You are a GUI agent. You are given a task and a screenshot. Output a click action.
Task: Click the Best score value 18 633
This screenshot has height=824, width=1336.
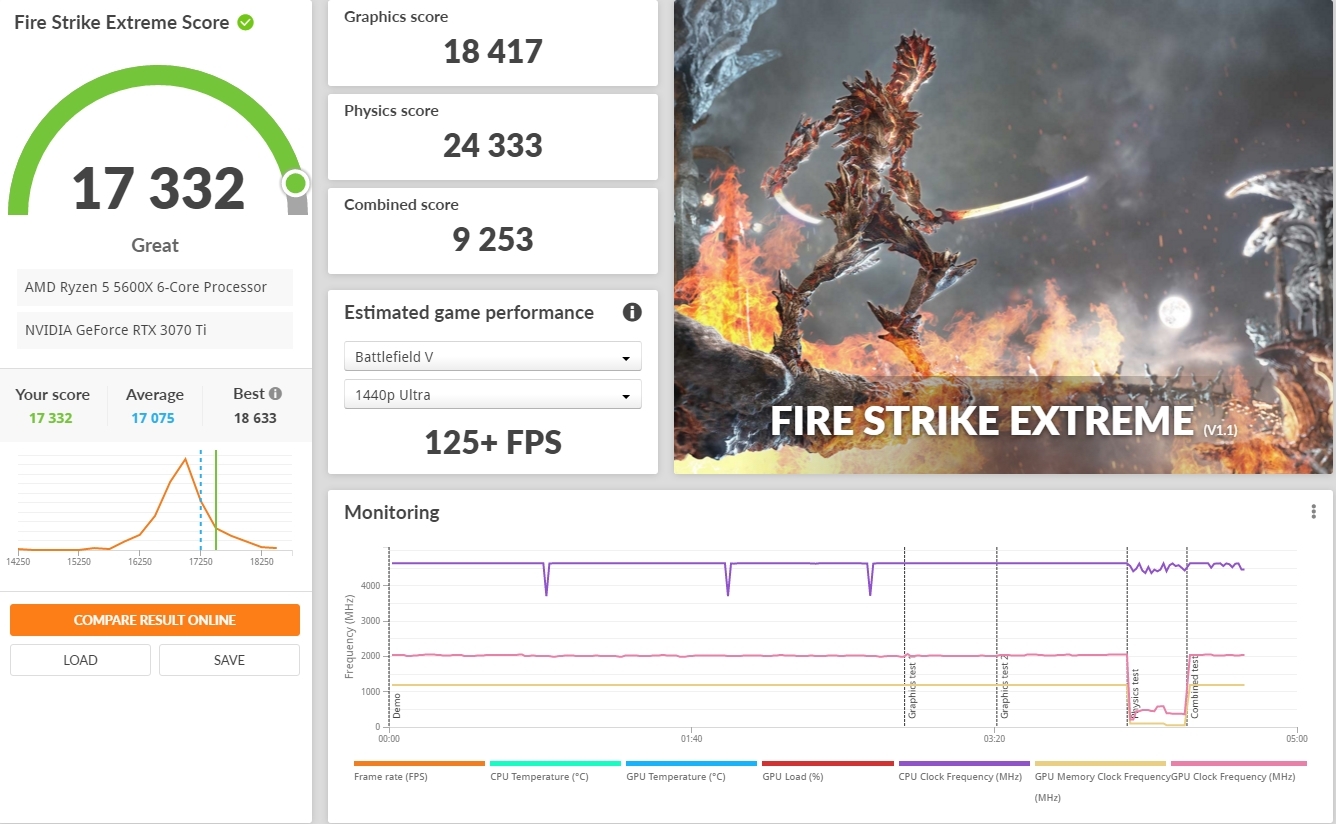pyautogui.click(x=255, y=418)
